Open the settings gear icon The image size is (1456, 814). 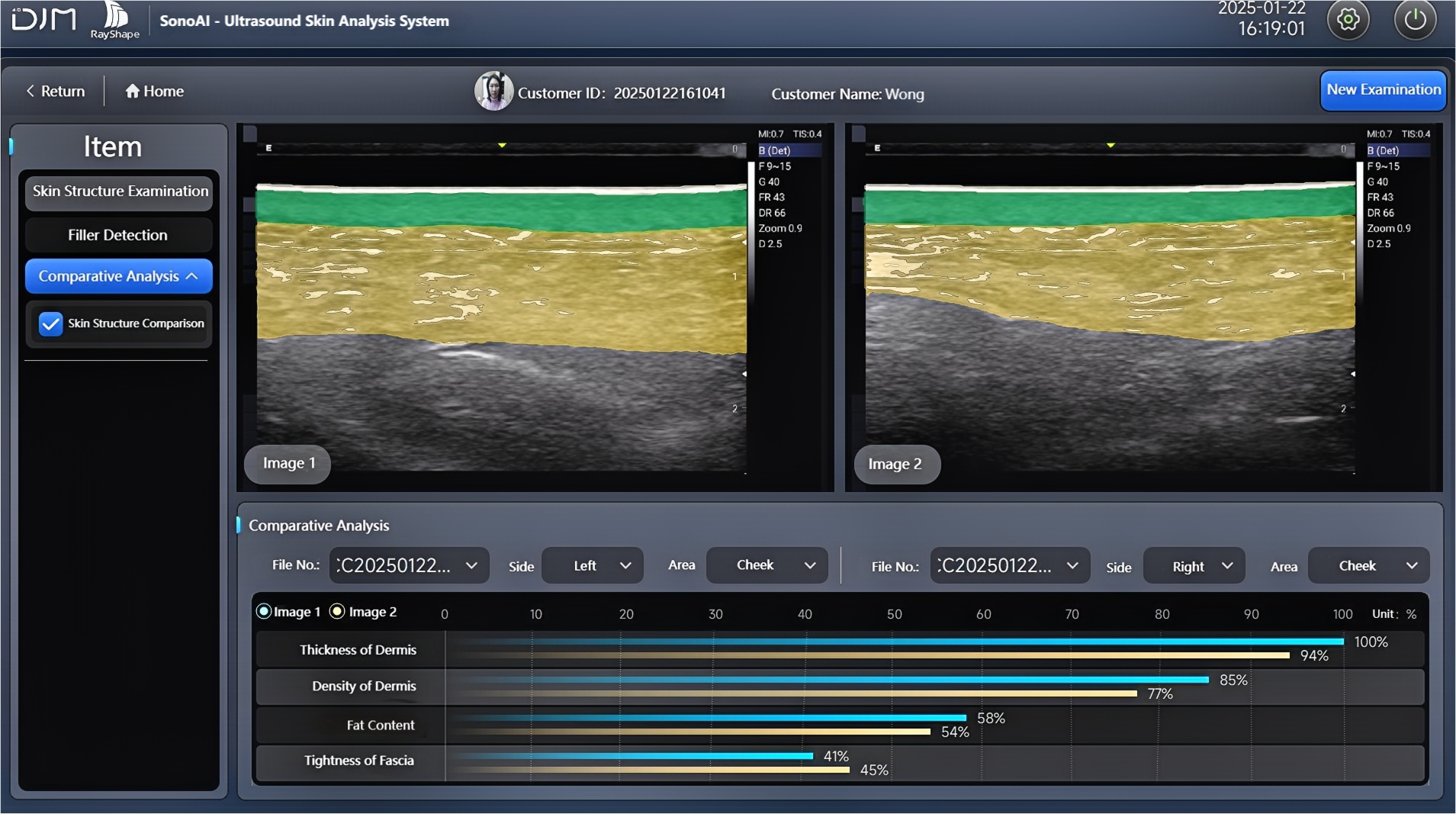[1348, 20]
